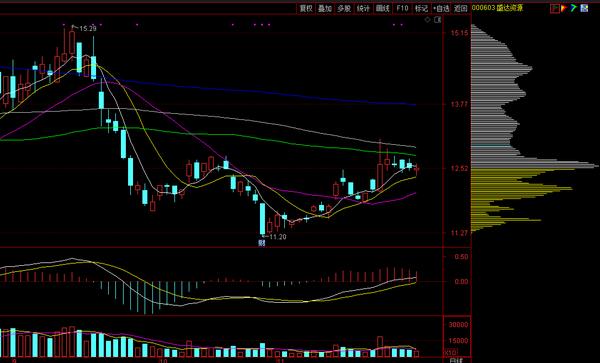The image size is (600, 363).
Task: Click the blue grid icon at top right
Action: (584, 8)
